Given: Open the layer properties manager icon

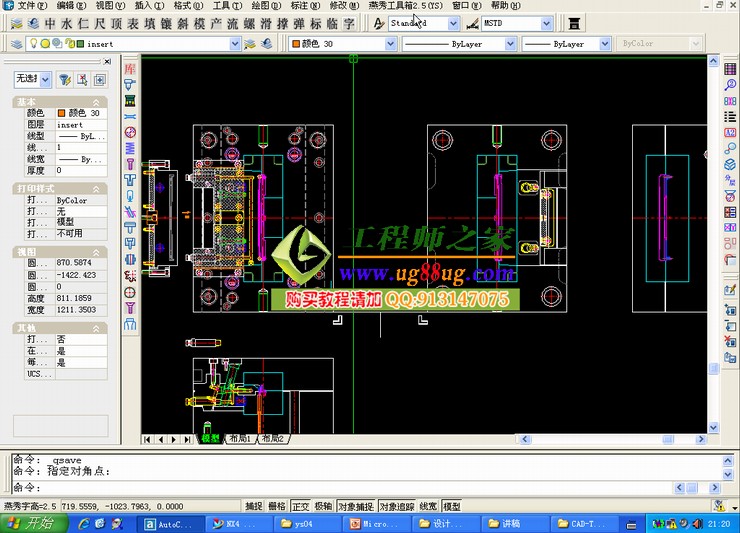Looking at the screenshot, I should point(15,44).
